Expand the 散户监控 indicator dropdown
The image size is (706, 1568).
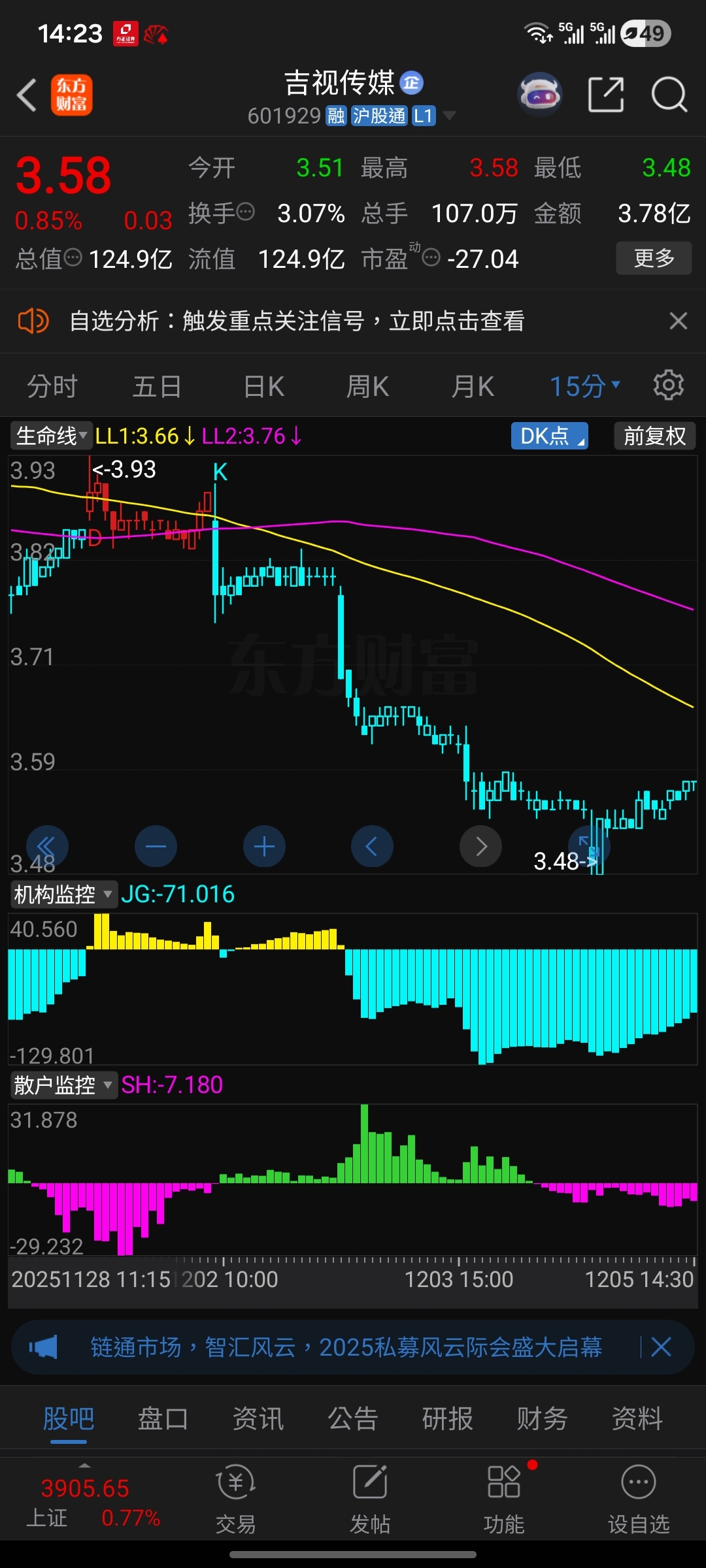tap(63, 1085)
